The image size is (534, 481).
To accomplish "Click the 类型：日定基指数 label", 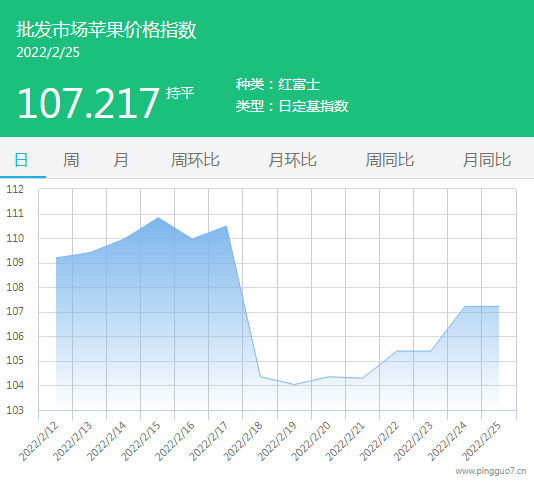I will click(292, 106).
